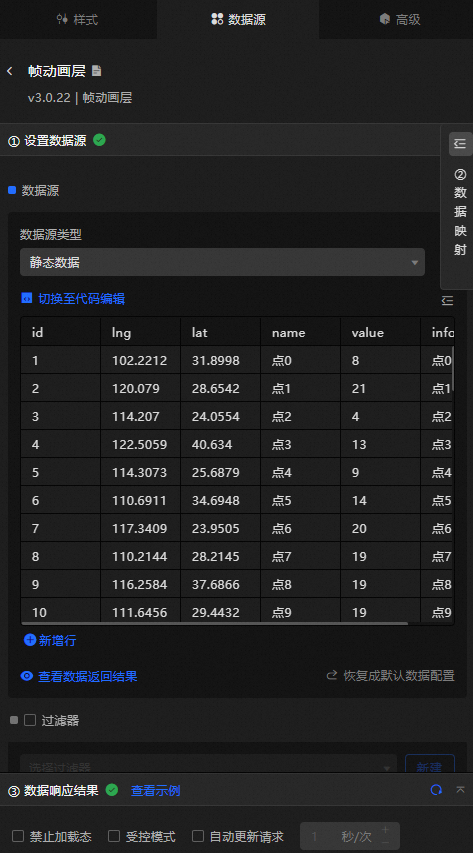
Task: Check the 受控模式 checkbox
Action: pyautogui.click(x=114, y=836)
